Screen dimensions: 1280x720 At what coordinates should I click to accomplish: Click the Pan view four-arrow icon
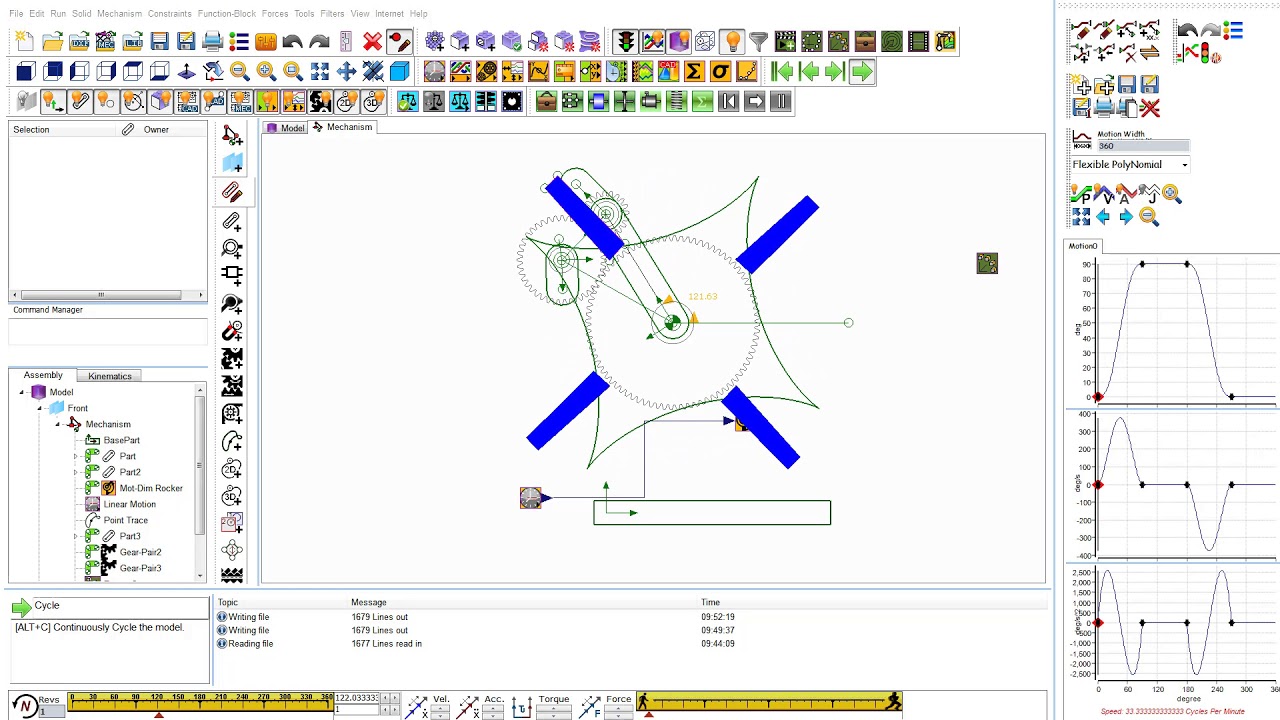tap(346, 71)
